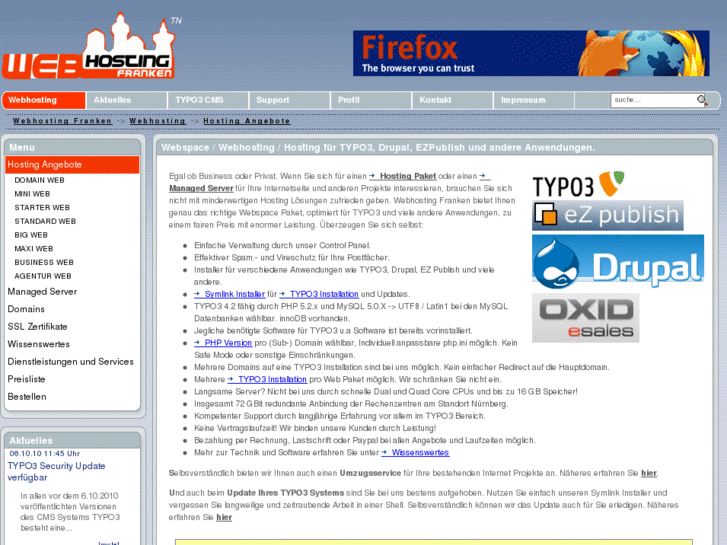
Task: Click news date '08.10.10 11:45 Uhr'
Action: coord(45,454)
